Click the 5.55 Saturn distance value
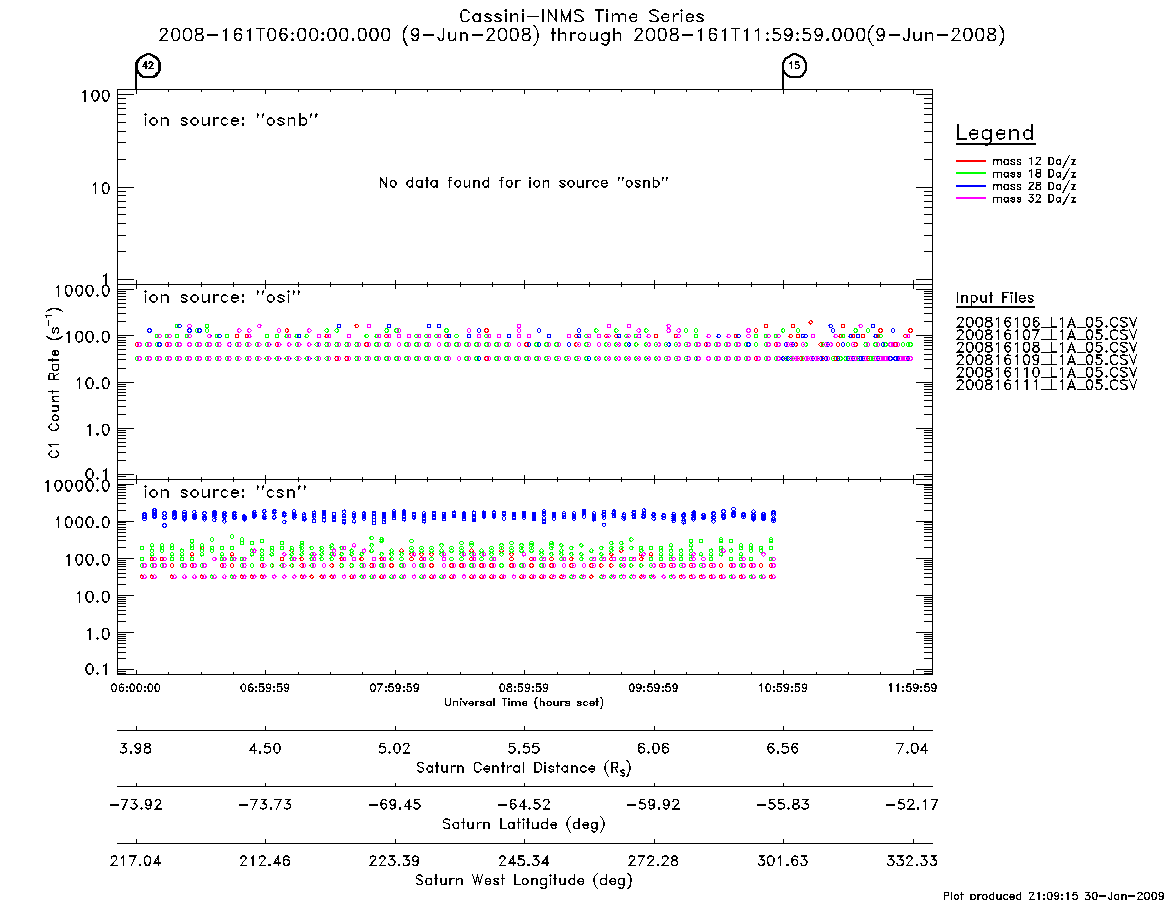The image size is (1165, 900). point(524,748)
